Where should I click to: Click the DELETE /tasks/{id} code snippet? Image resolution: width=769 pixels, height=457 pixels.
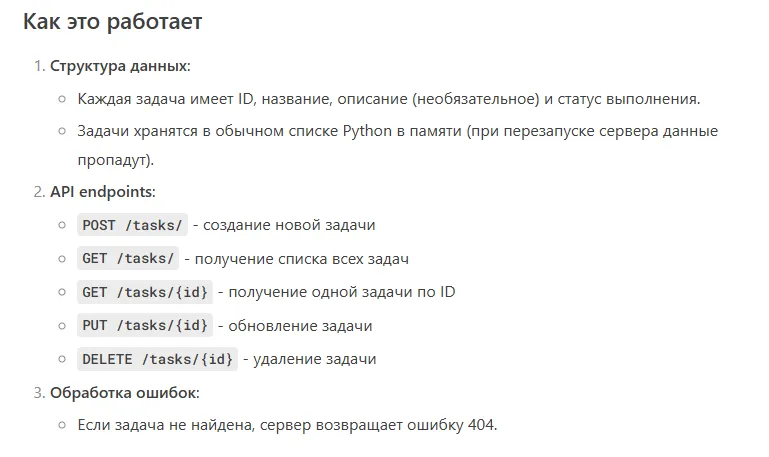pyautogui.click(x=157, y=359)
